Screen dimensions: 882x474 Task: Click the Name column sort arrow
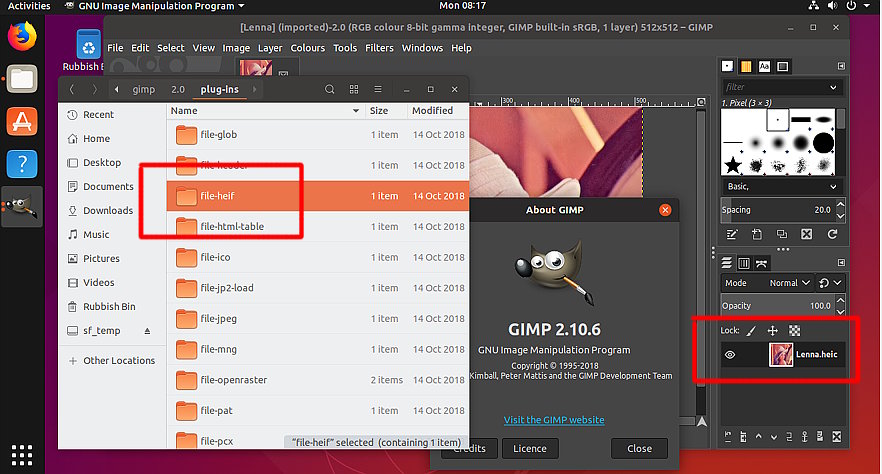(356, 111)
